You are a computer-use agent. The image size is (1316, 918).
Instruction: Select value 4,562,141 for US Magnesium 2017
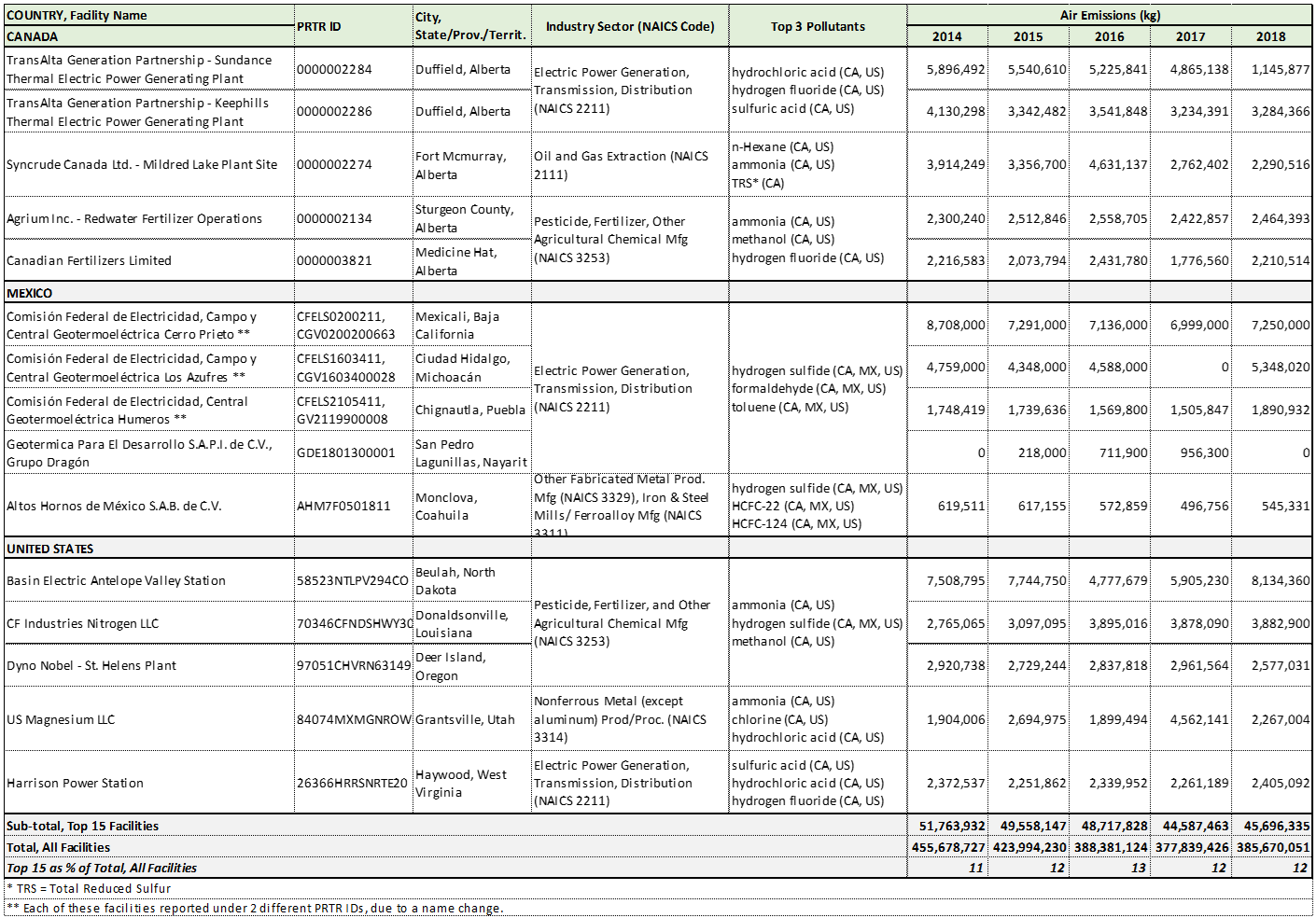(x=1199, y=719)
